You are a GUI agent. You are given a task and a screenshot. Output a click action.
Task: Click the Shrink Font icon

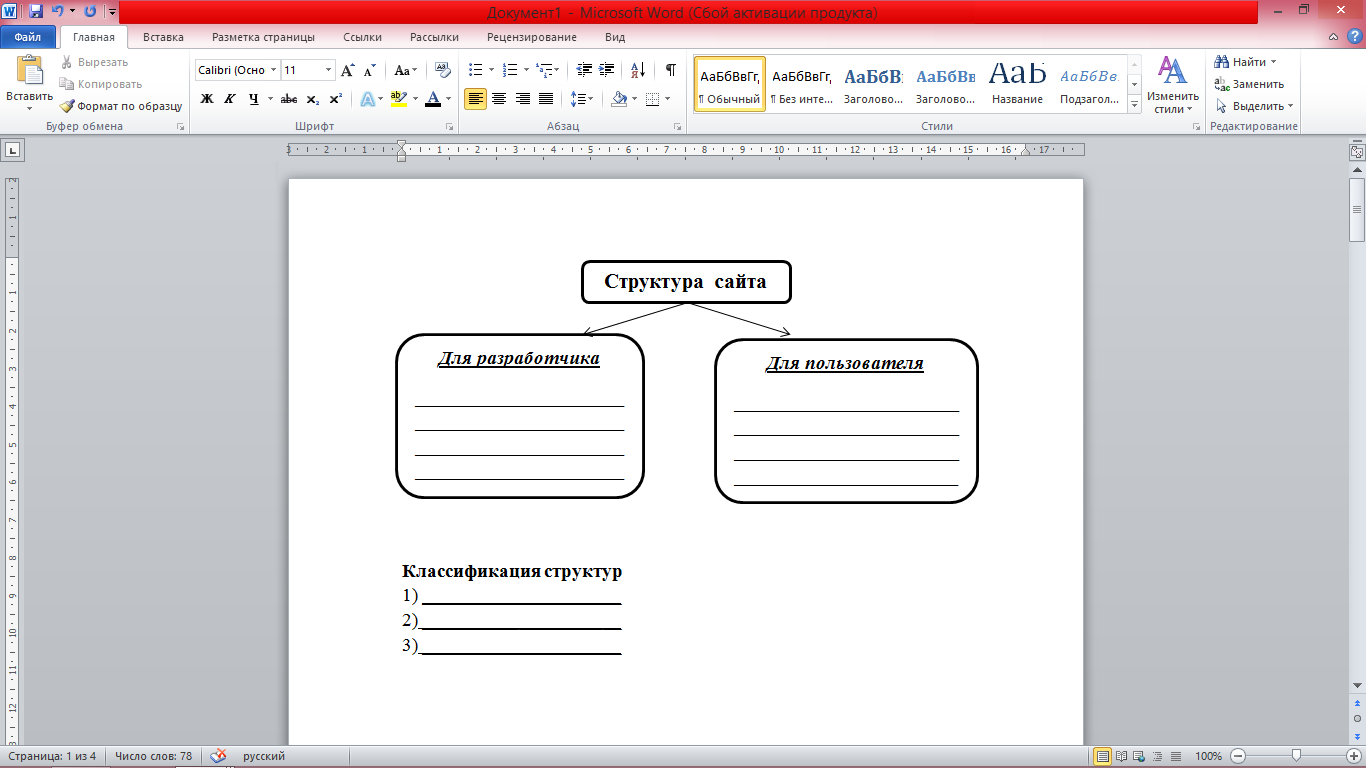tap(369, 70)
